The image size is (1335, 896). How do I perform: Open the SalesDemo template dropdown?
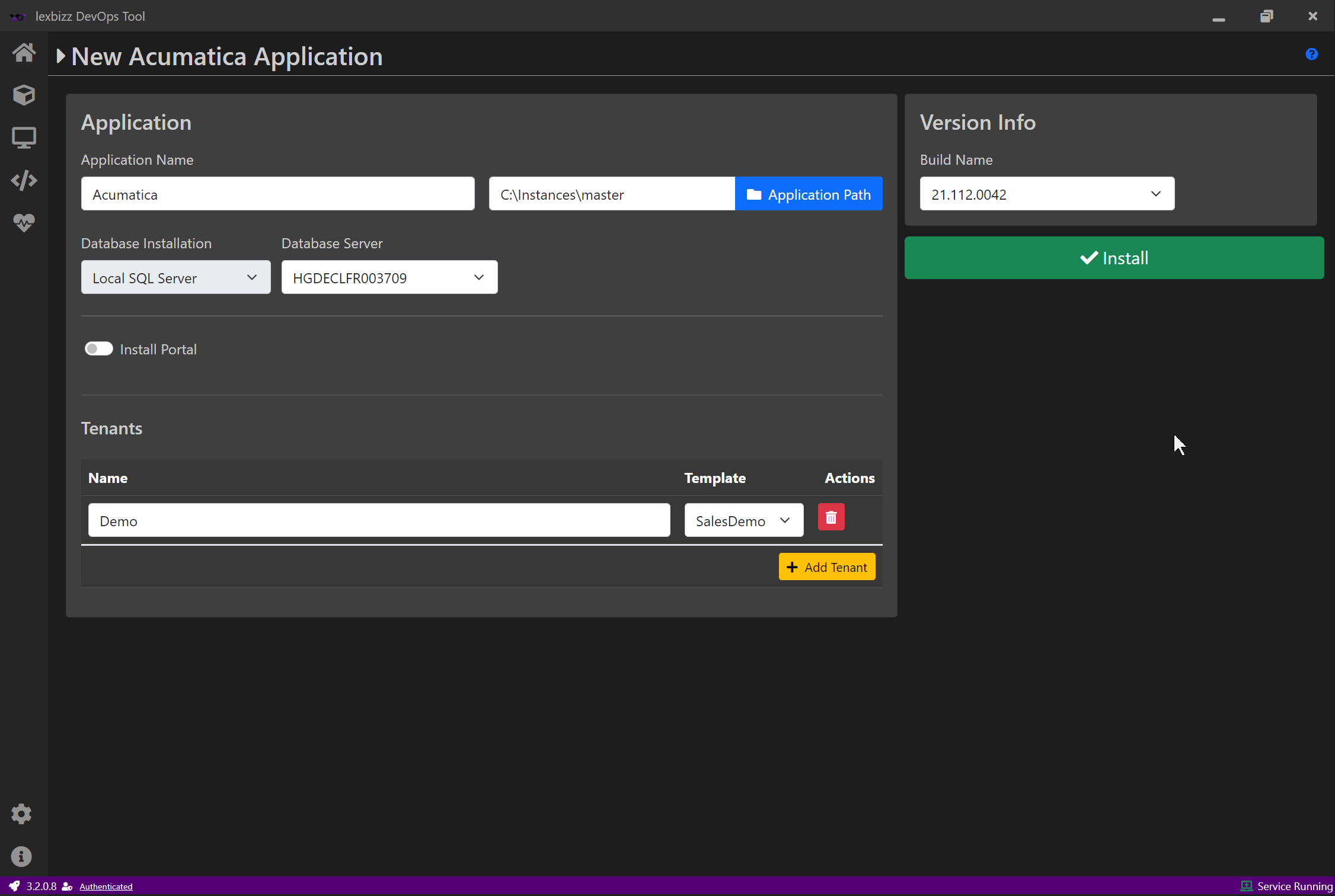(744, 520)
